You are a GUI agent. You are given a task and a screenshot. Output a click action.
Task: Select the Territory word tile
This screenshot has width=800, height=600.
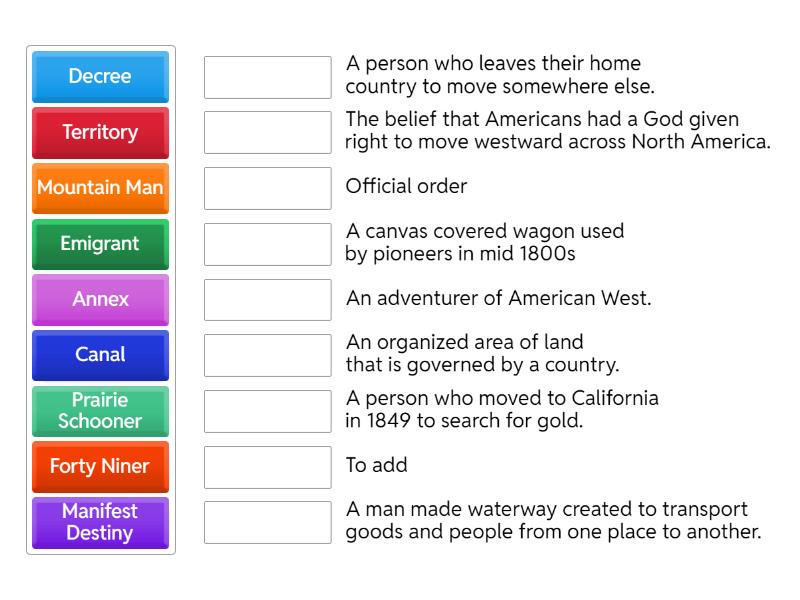click(x=100, y=133)
